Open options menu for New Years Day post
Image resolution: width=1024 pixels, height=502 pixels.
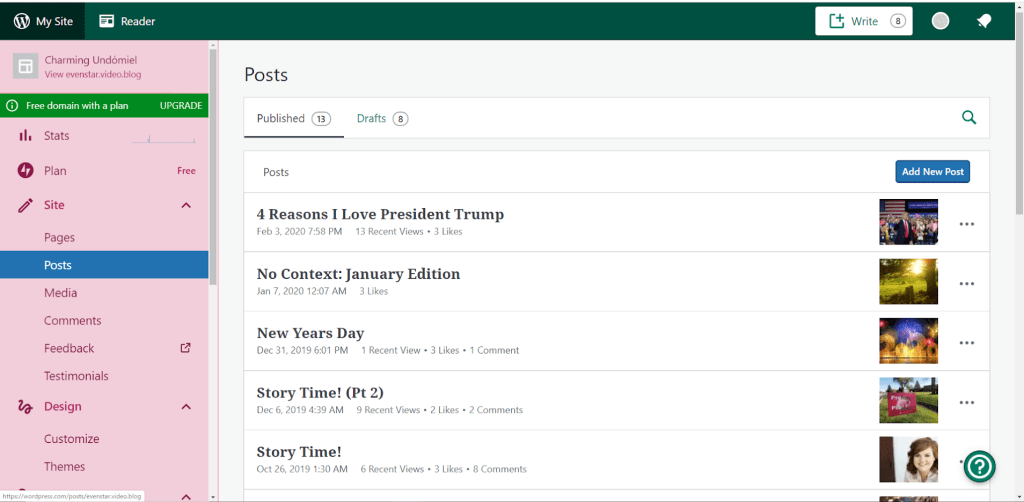click(966, 342)
